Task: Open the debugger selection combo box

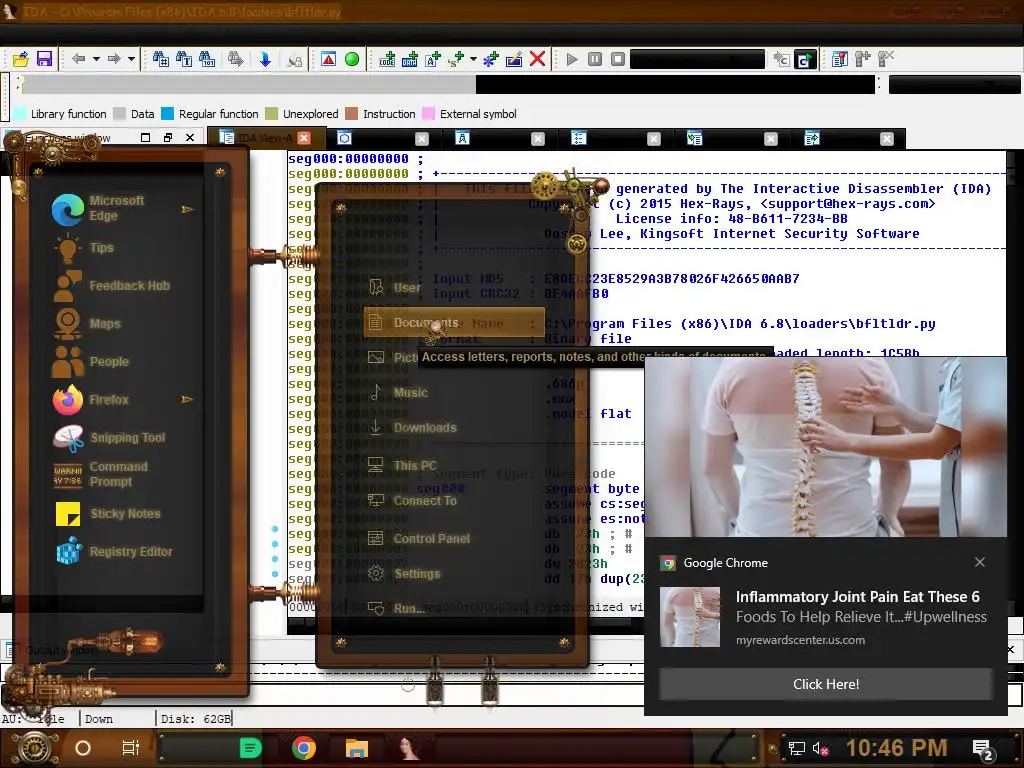Action: click(x=697, y=59)
